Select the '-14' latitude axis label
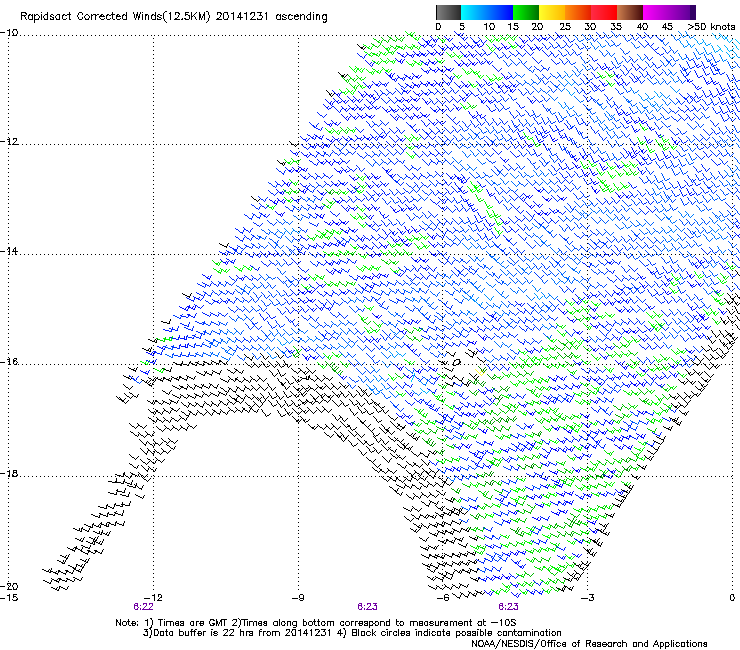 click(9, 251)
